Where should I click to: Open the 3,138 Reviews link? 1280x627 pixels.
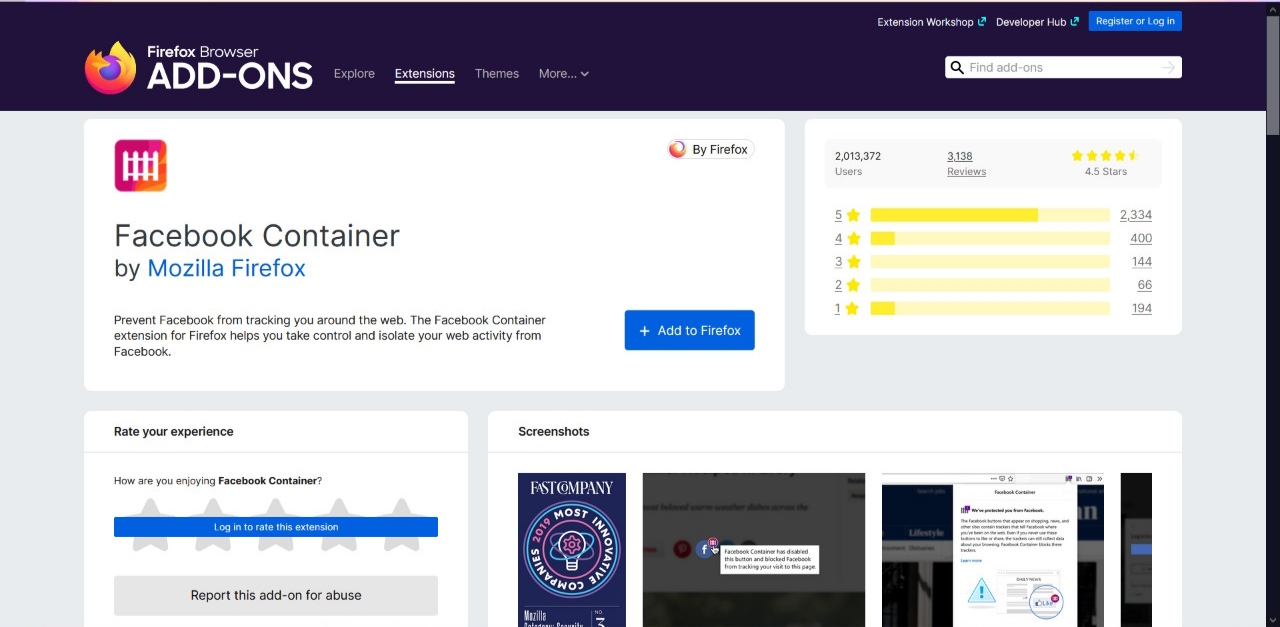point(966,163)
